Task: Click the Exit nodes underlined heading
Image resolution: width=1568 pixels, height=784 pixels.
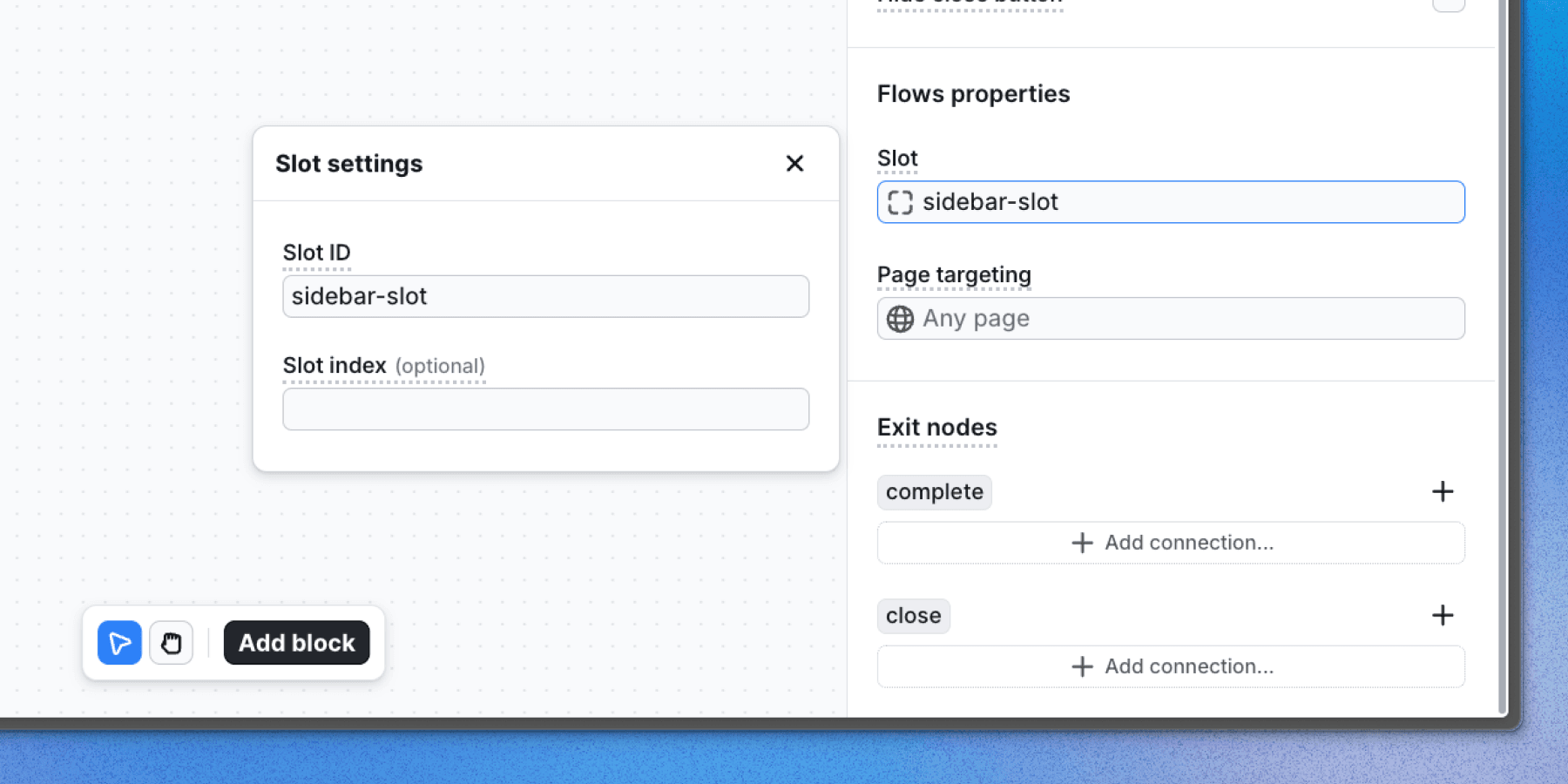Action: pyautogui.click(x=936, y=428)
